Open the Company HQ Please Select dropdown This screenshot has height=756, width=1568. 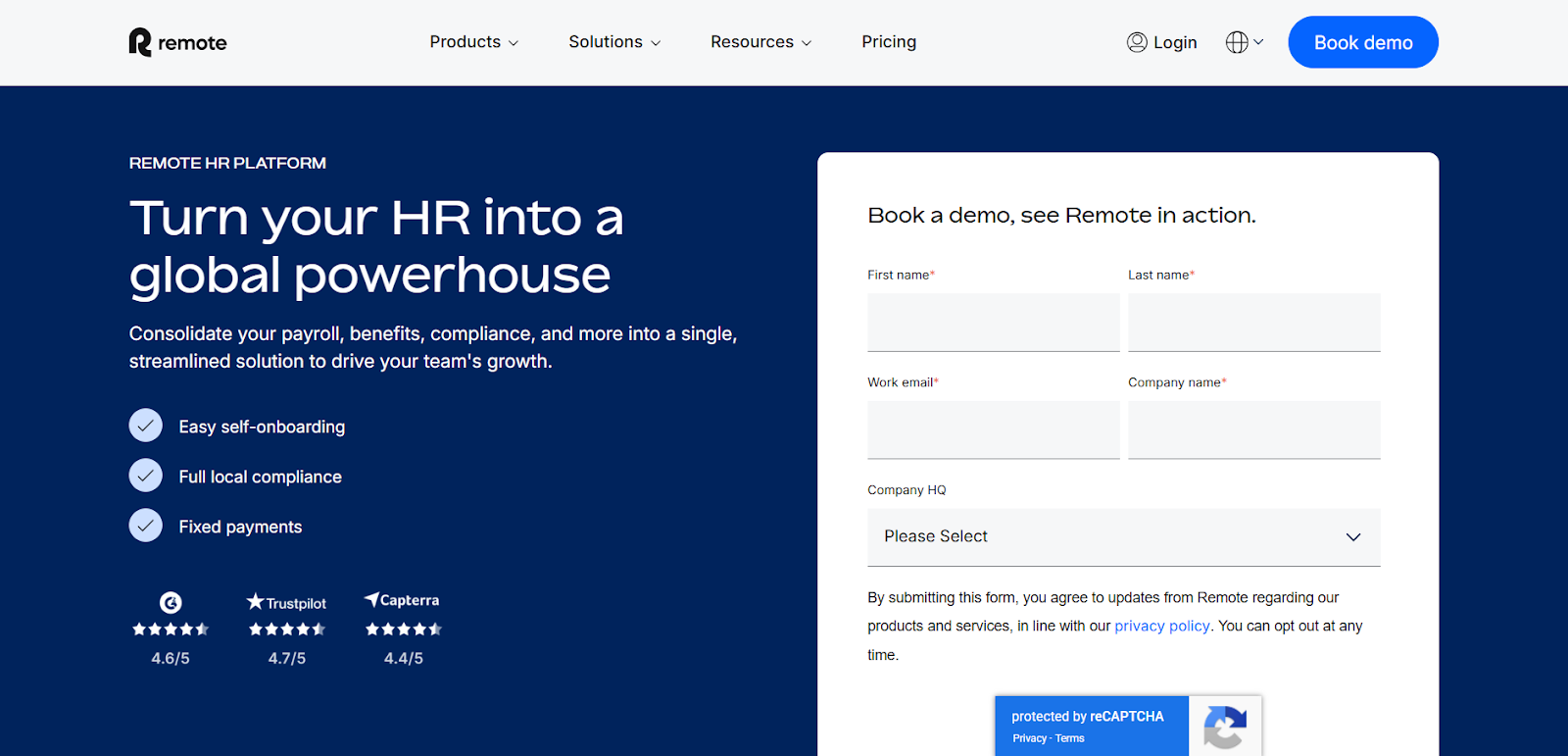click(1124, 536)
